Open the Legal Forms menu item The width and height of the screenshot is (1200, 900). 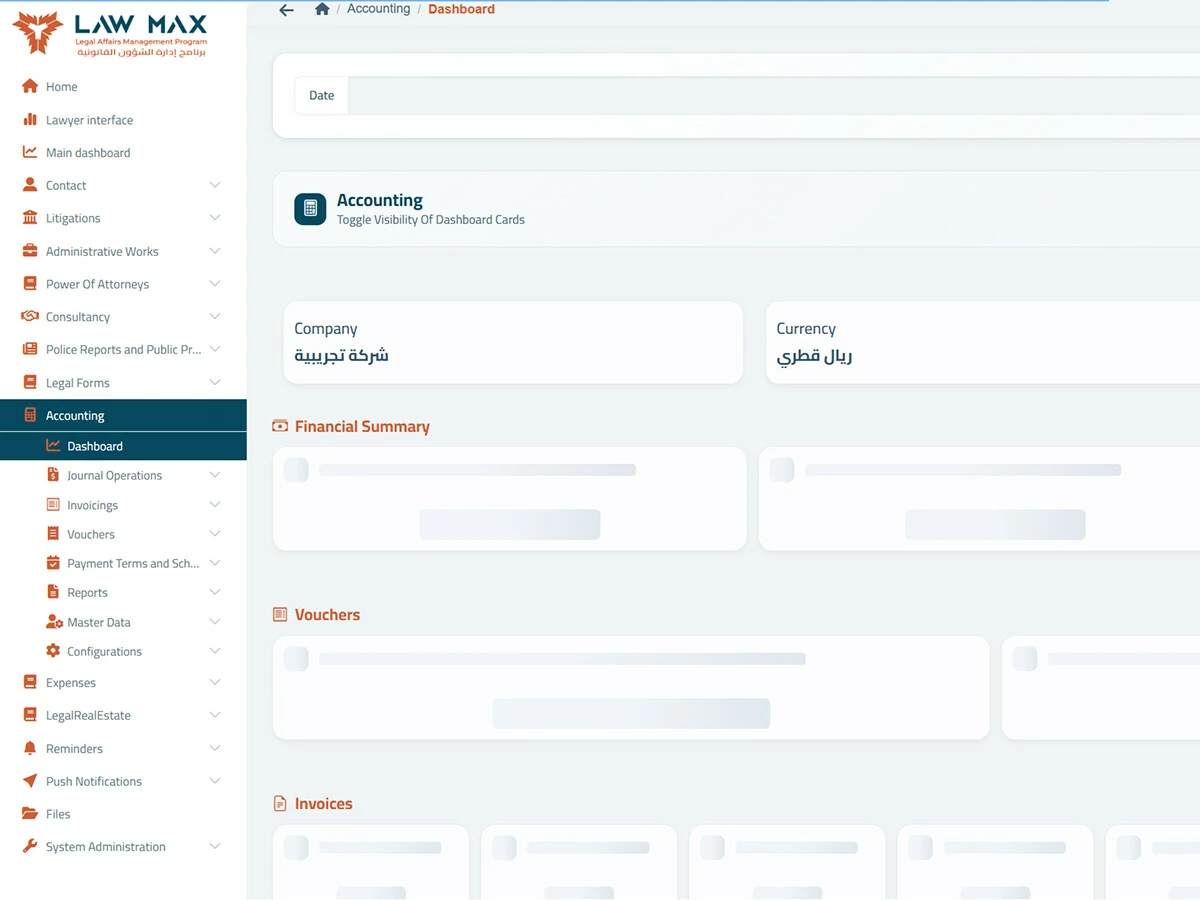point(123,383)
